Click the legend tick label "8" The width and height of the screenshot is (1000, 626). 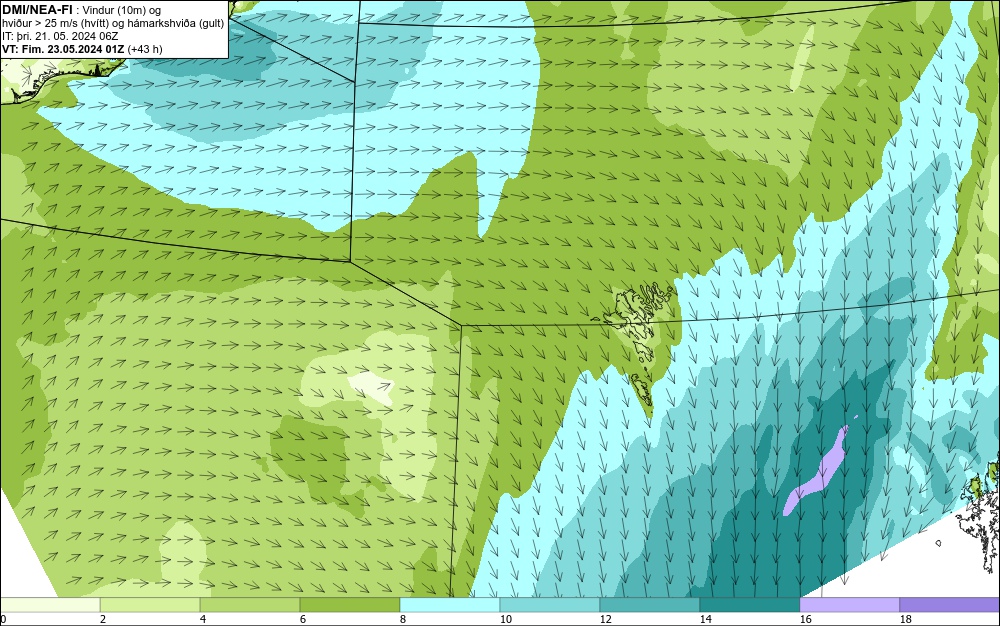tap(402, 619)
